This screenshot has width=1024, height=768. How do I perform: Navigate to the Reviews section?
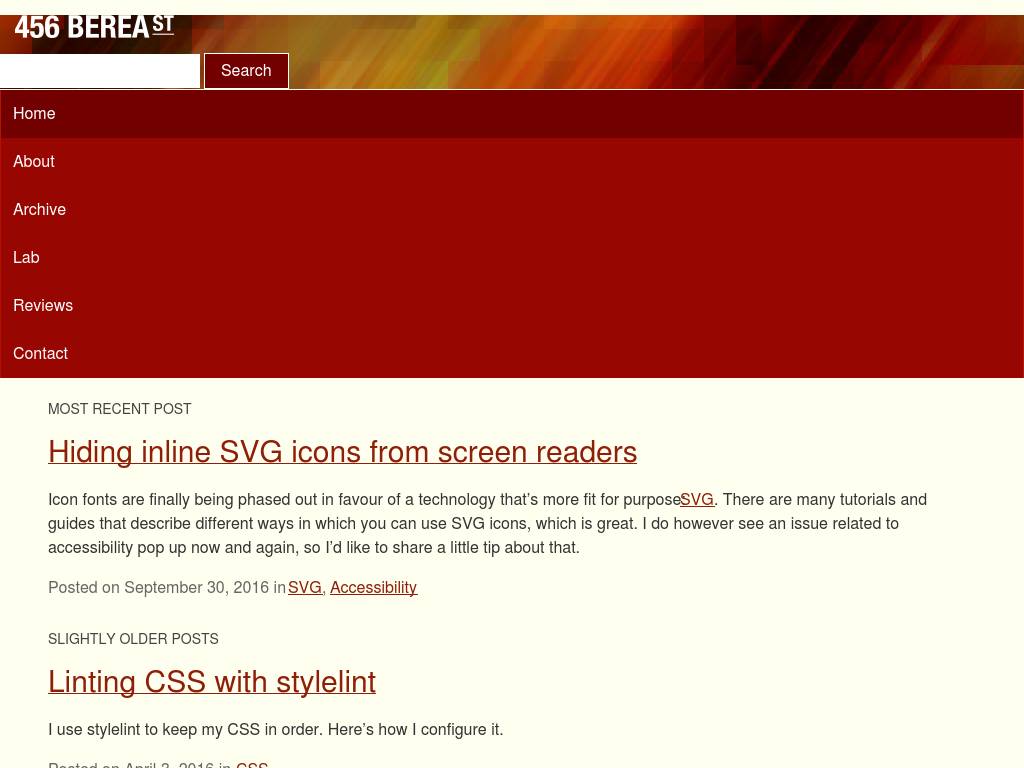click(43, 306)
